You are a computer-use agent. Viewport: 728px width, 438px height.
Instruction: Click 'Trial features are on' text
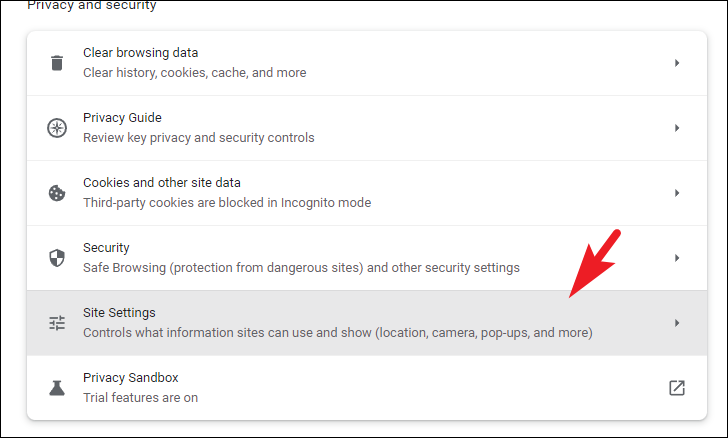[141, 398]
